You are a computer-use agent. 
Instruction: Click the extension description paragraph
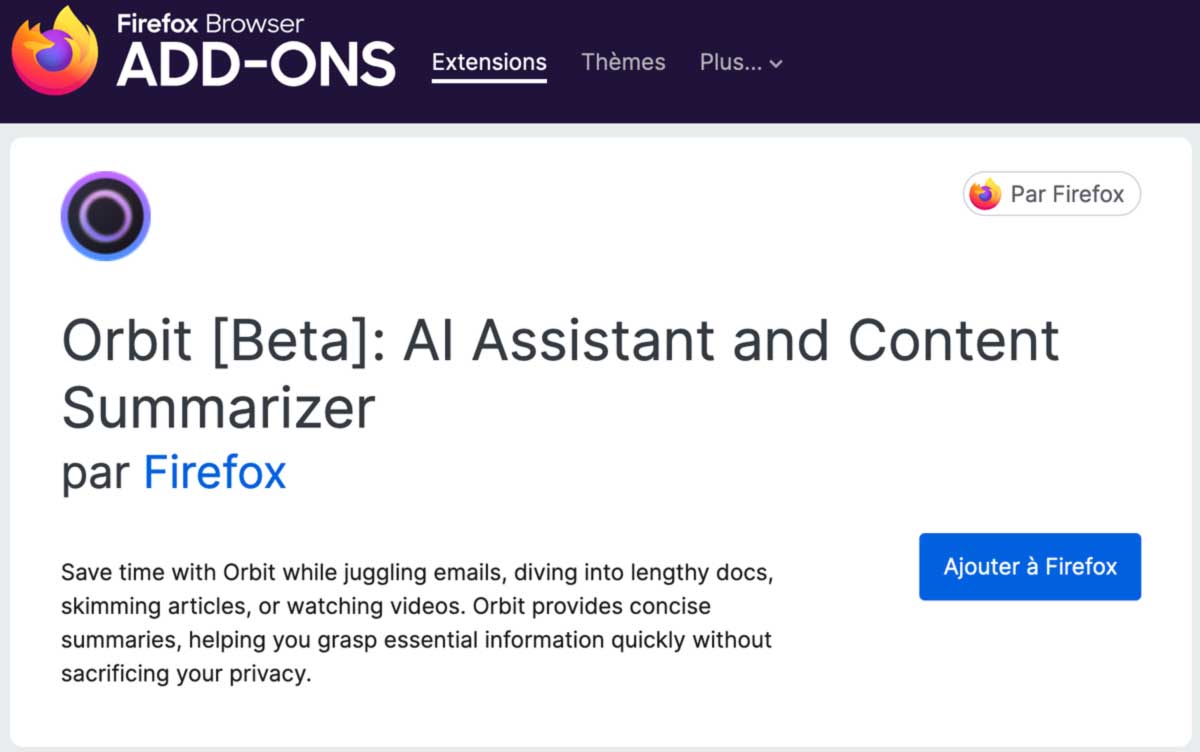(416, 624)
